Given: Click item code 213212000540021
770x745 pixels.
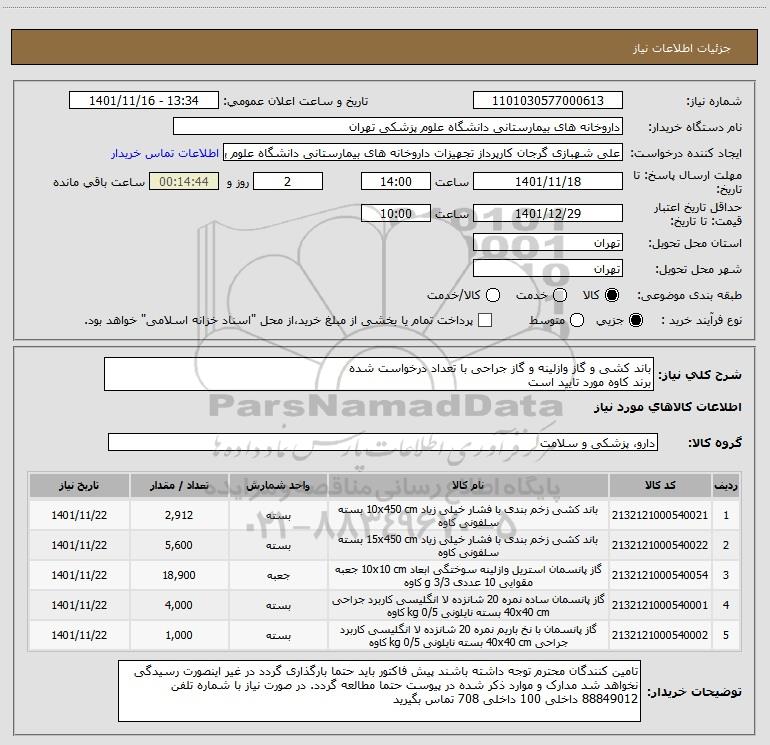Looking at the screenshot, I should tap(660, 515).
